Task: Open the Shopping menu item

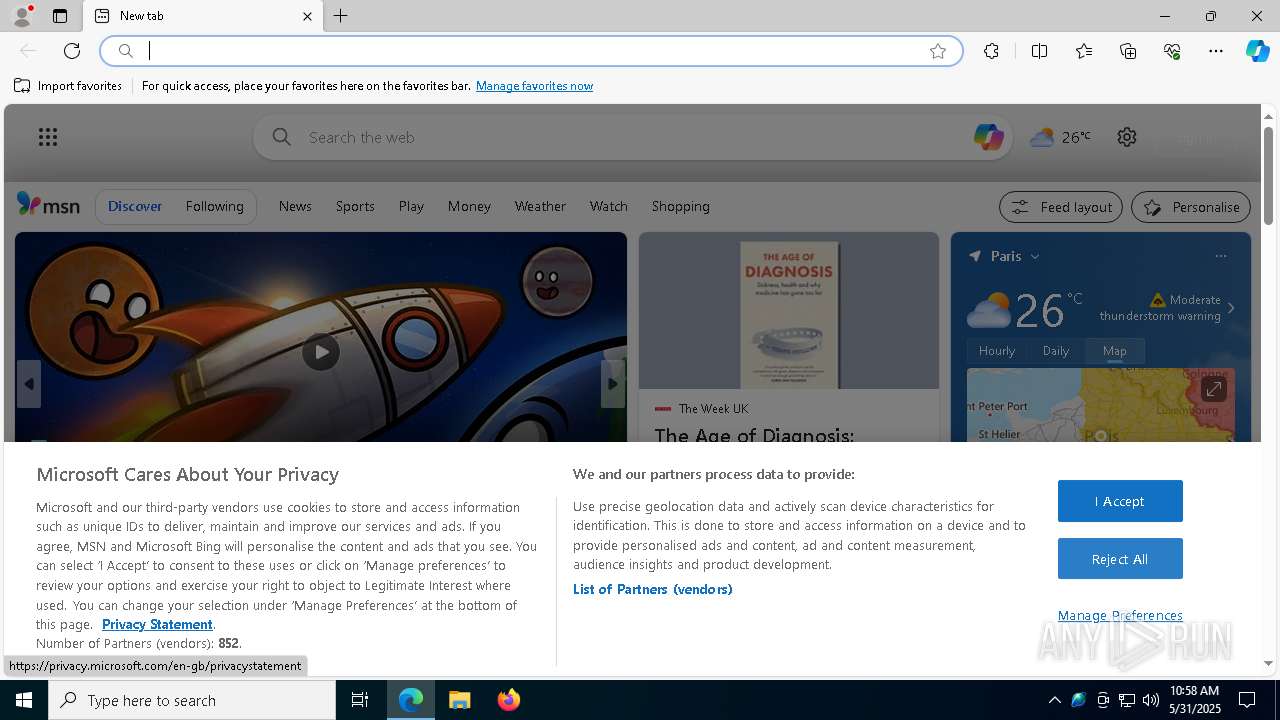Action: point(680,206)
